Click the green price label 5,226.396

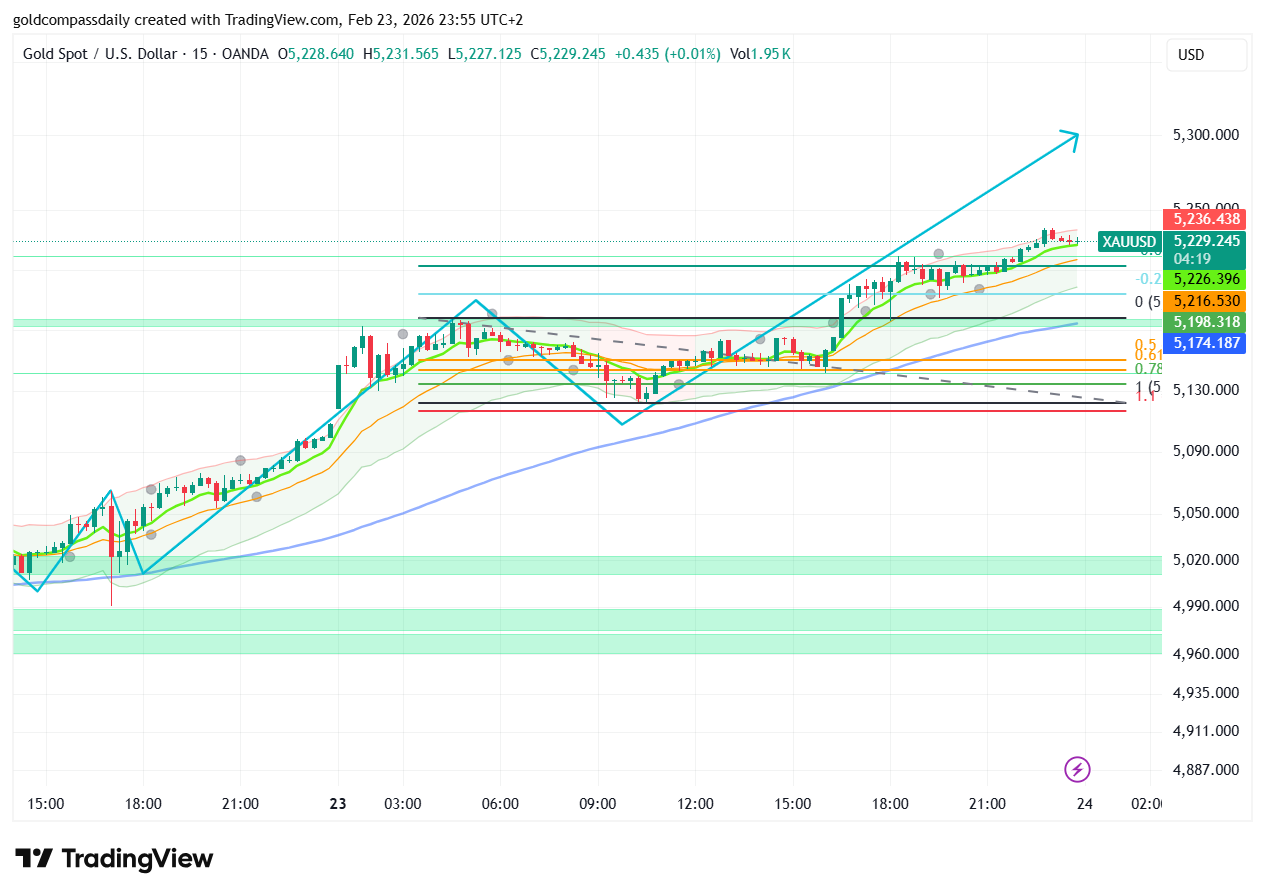click(1205, 280)
